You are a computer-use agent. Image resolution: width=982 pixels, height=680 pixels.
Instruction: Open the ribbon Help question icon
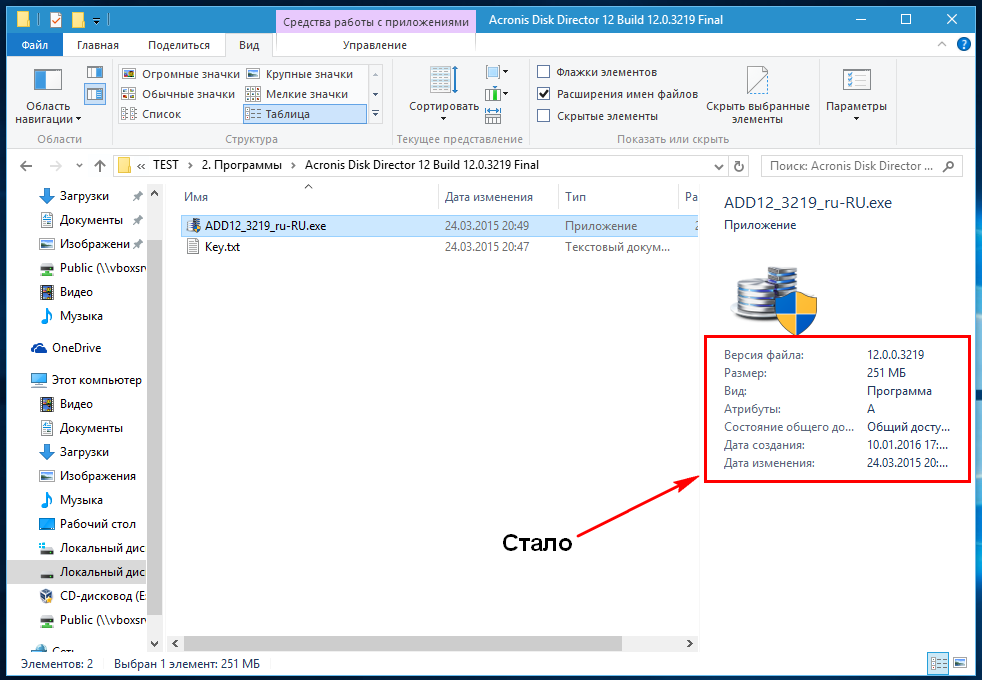click(x=964, y=44)
